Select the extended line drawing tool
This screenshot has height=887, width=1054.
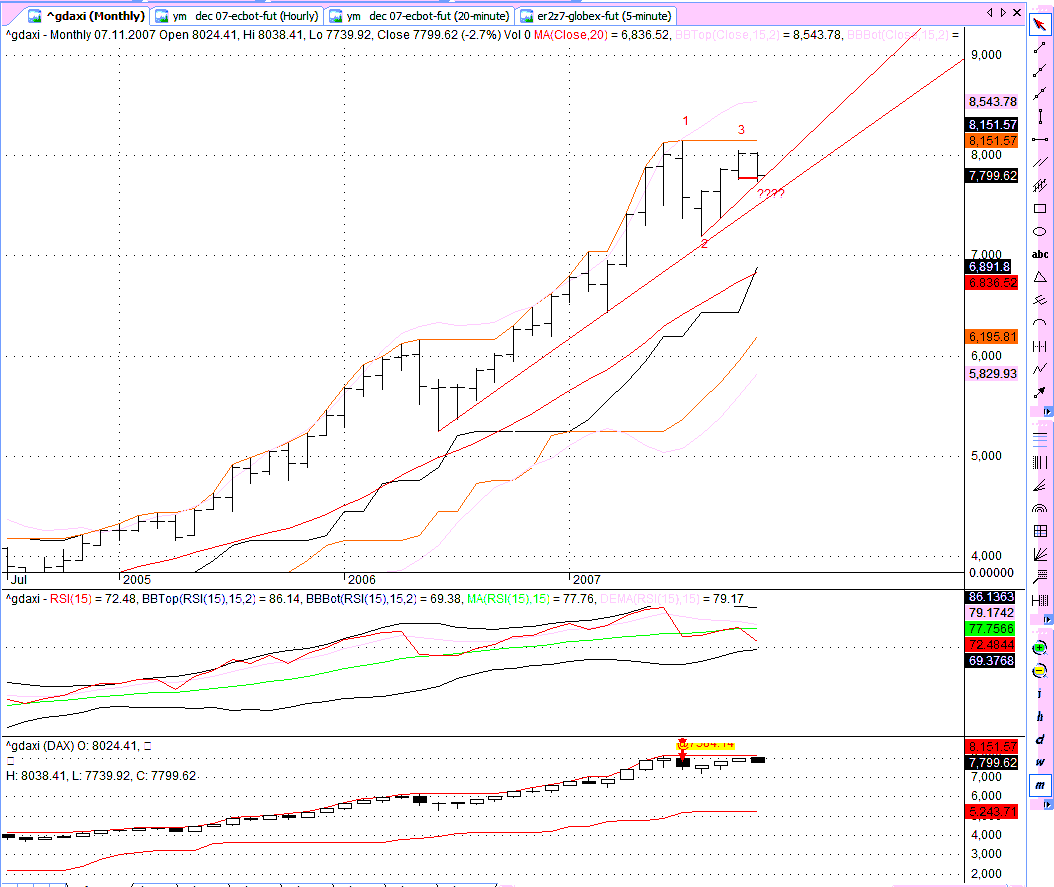[x=1040, y=93]
